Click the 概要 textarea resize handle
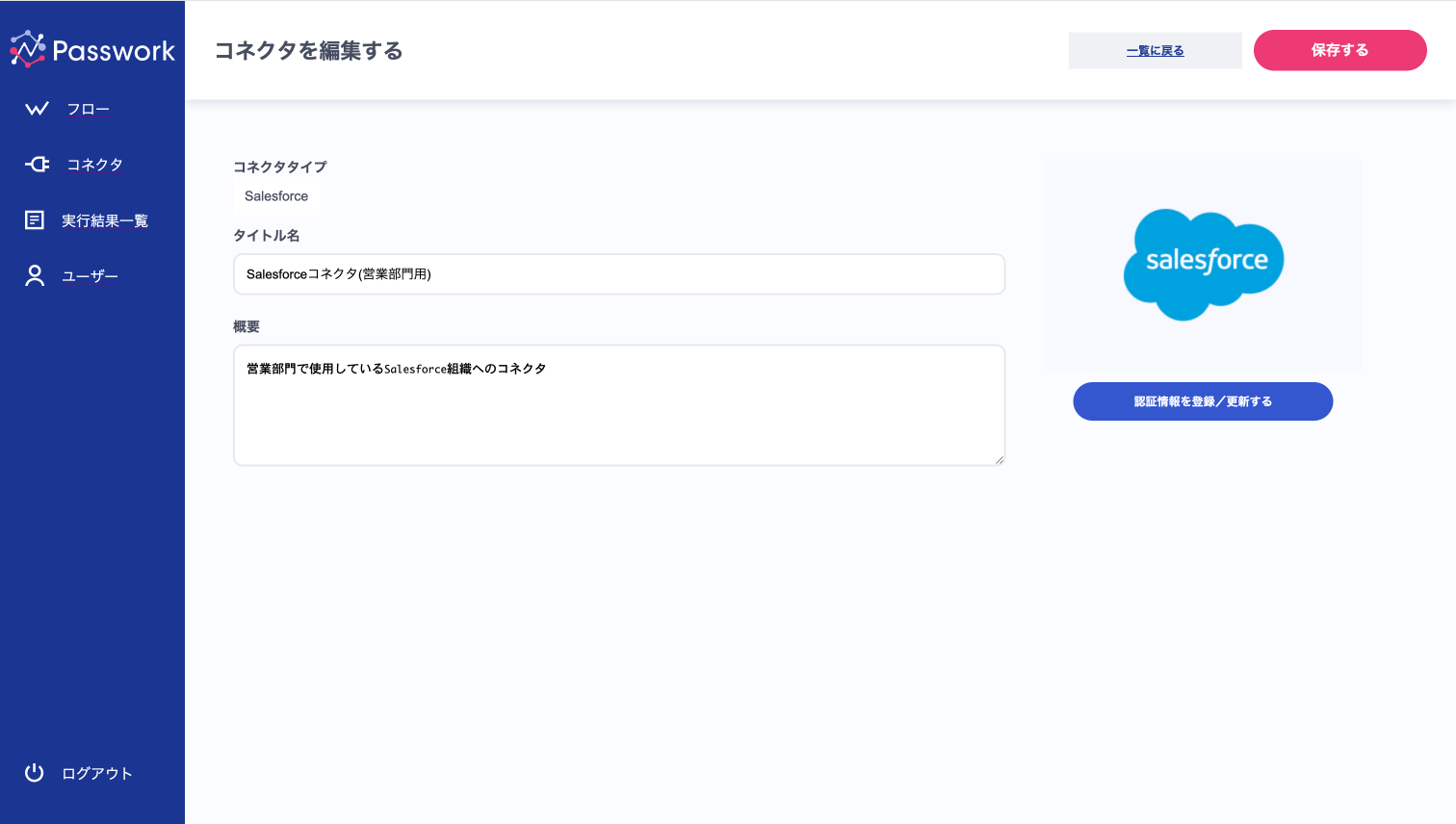This screenshot has height=824, width=1456. click(999, 459)
